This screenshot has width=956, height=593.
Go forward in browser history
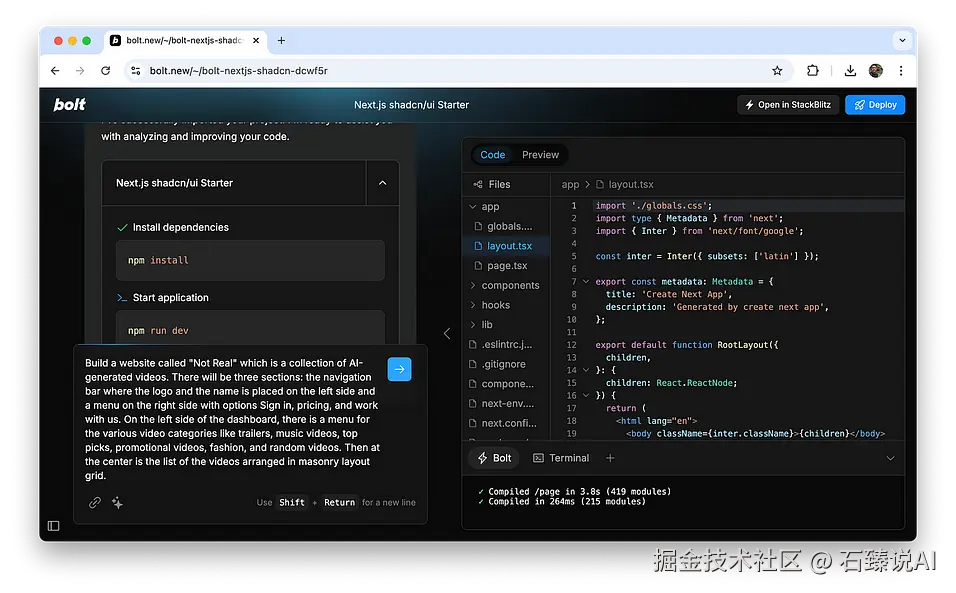coord(80,71)
